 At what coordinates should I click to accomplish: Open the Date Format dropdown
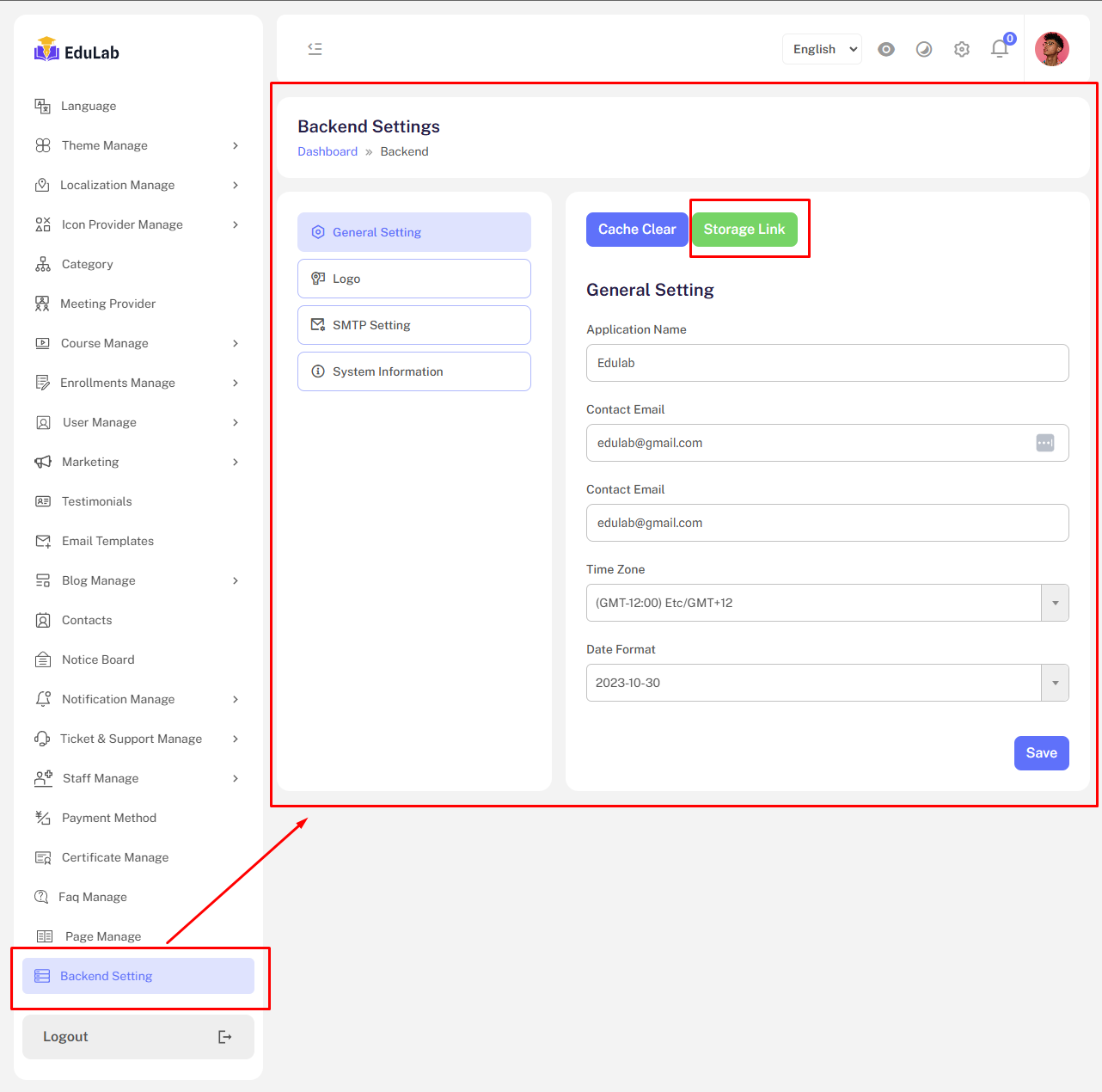coord(827,683)
